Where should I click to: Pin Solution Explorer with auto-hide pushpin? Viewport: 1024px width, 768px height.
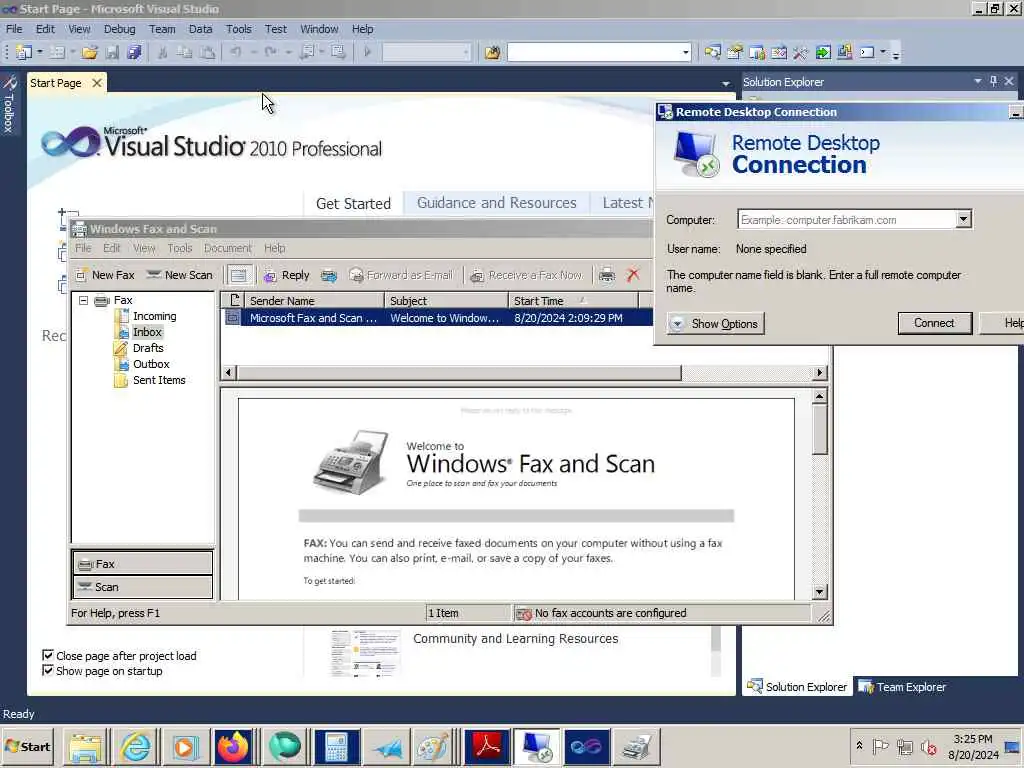click(x=993, y=81)
